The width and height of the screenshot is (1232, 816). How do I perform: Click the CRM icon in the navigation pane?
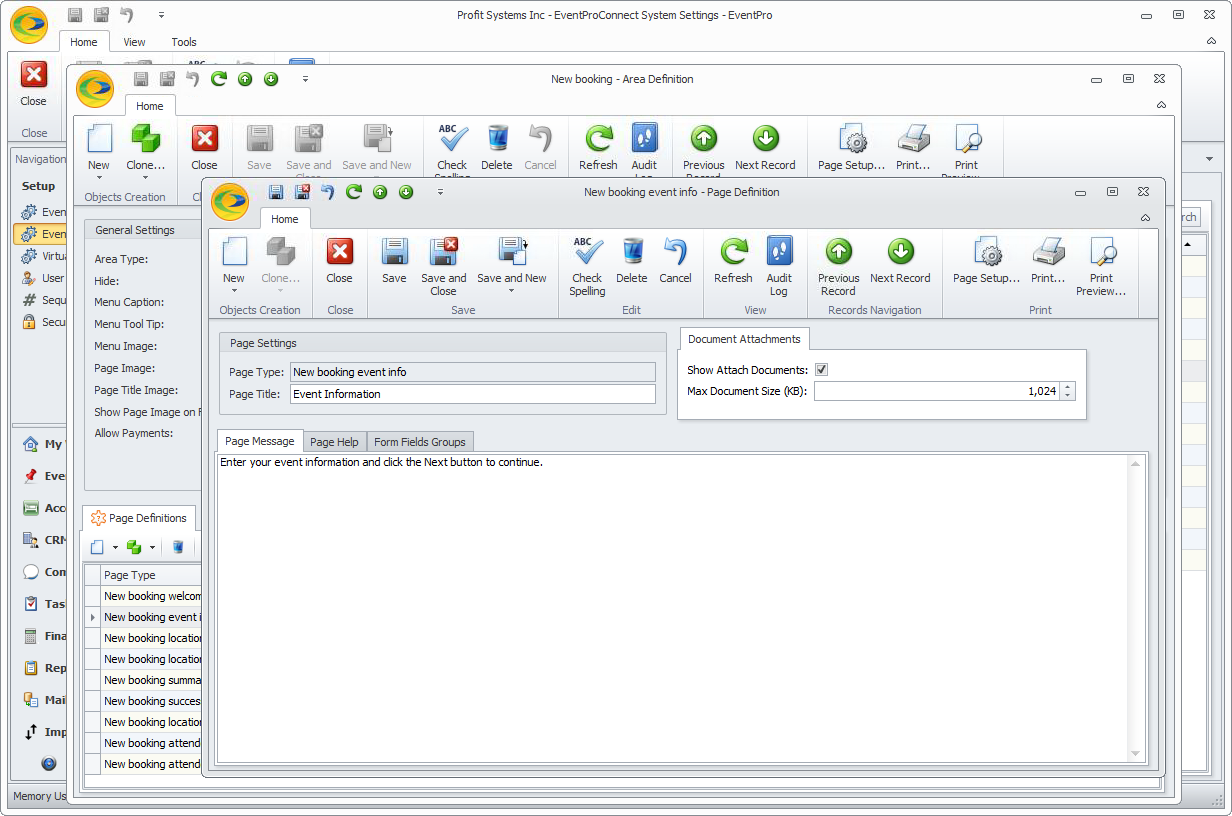coord(29,540)
